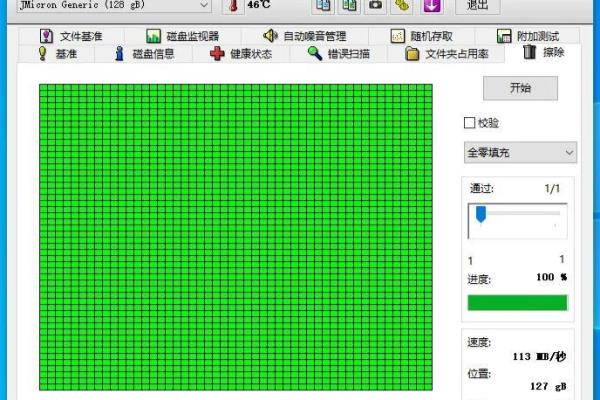This screenshot has height=400, width=600.
Task: Enable the 校验 verify checkbox
Action: pos(469,123)
